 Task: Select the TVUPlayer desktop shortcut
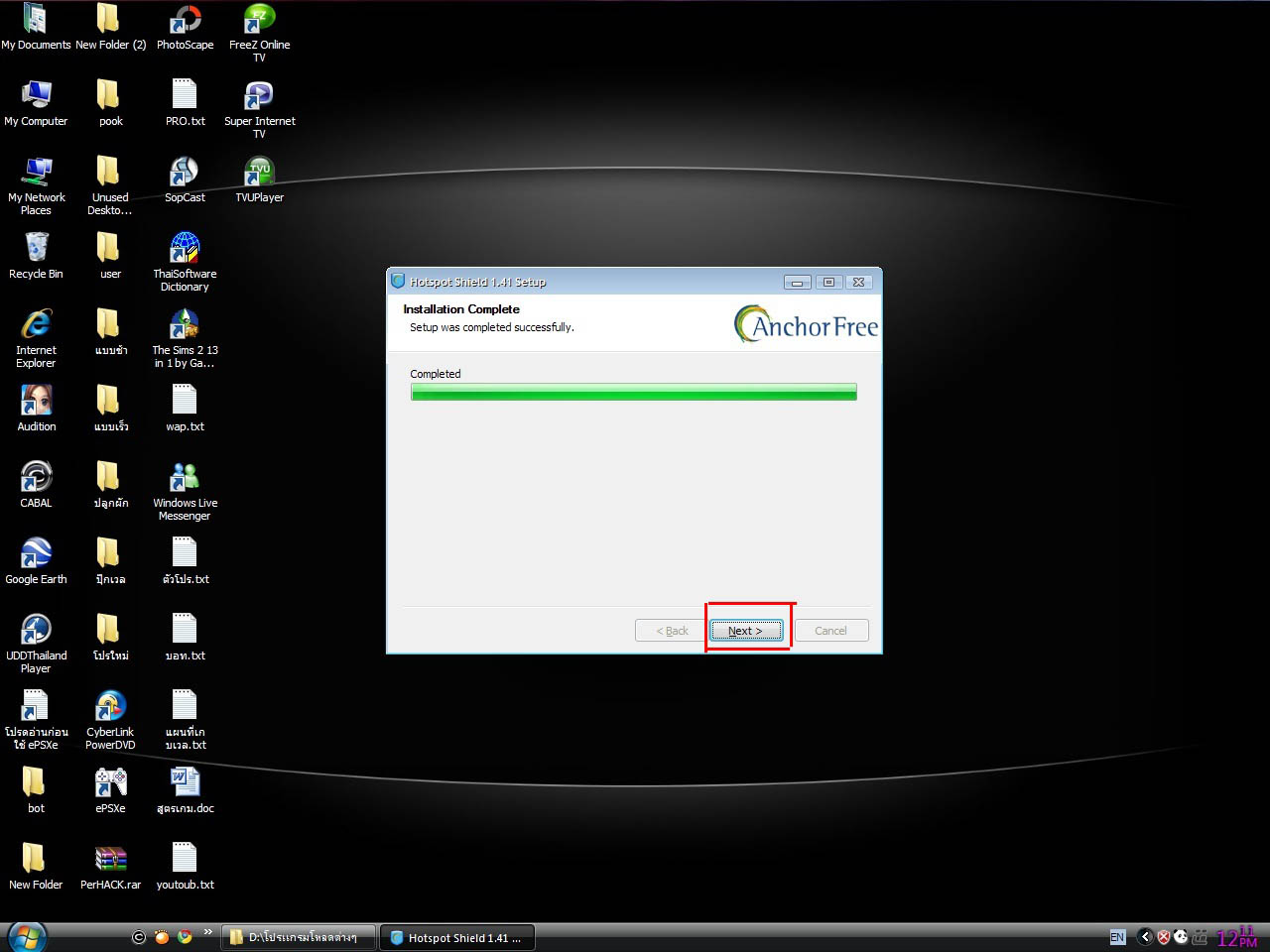tap(259, 179)
